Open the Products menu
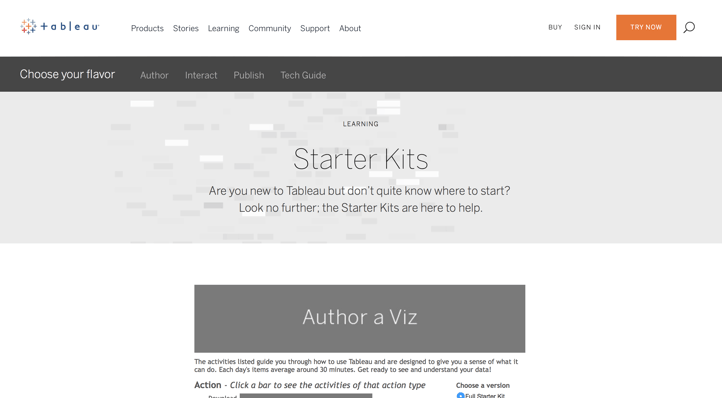Viewport: 722px width, 398px height. pyautogui.click(x=147, y=29)
